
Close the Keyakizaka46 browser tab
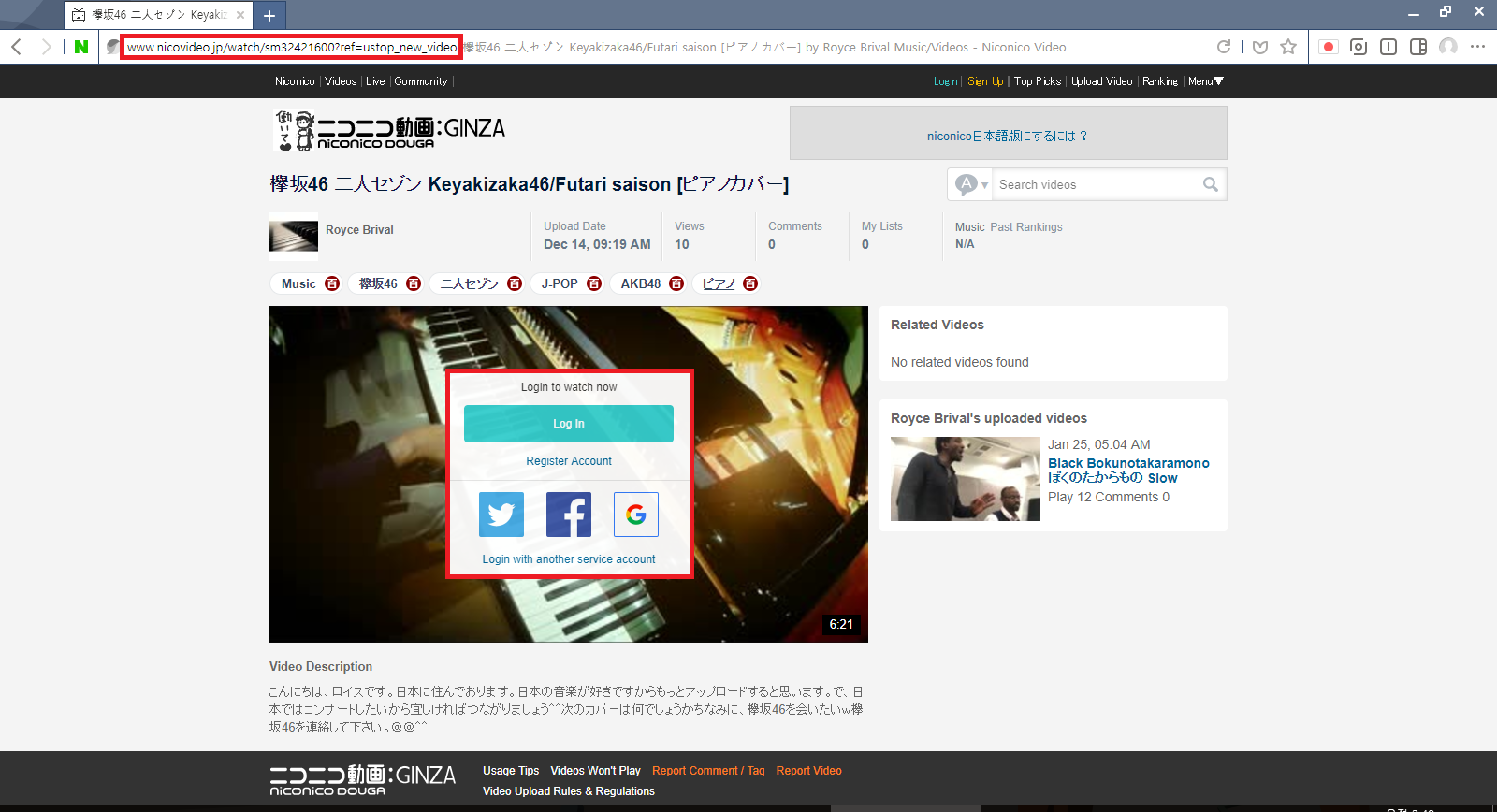point(240,15)
